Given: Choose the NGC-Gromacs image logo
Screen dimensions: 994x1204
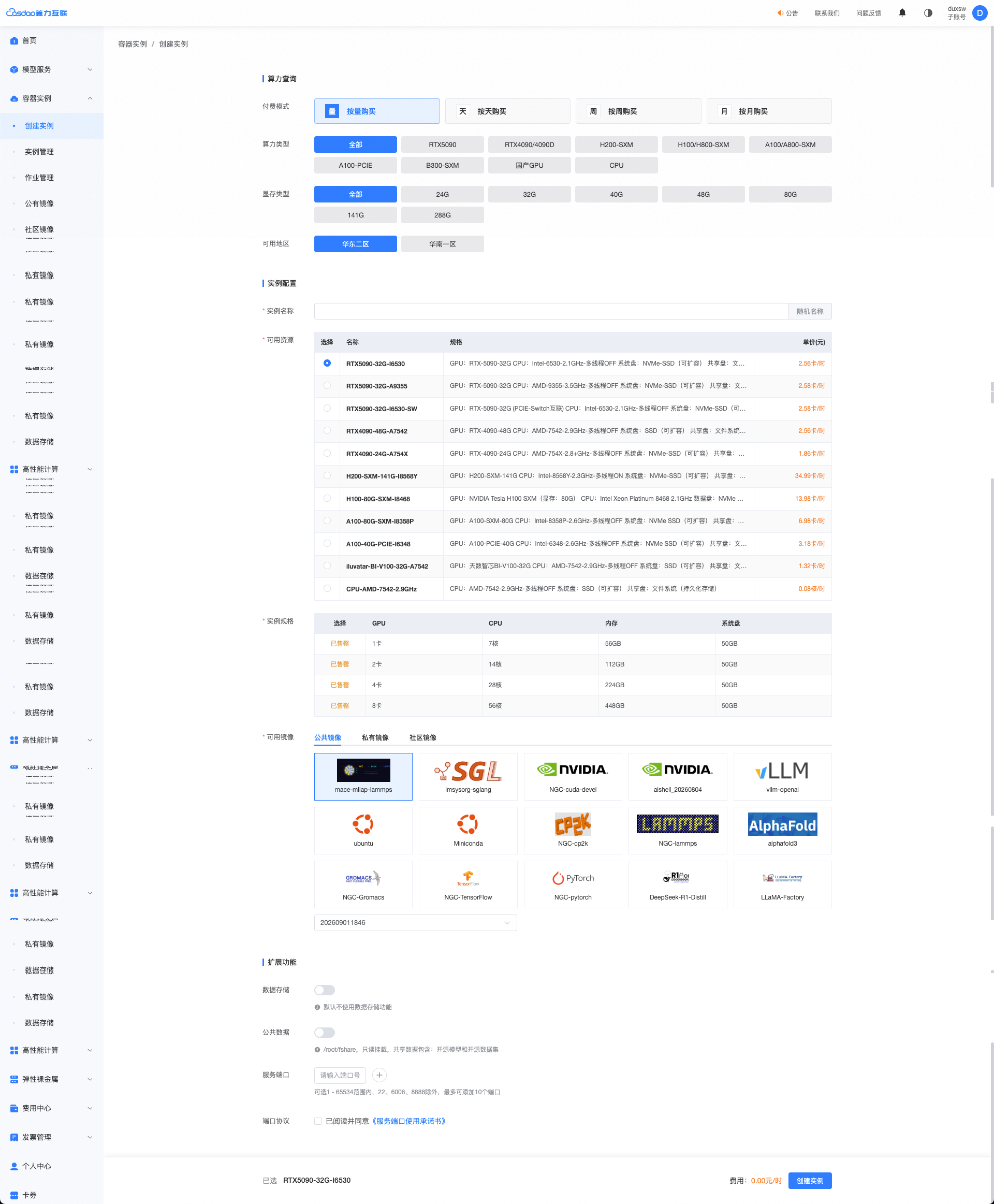Looking at the screenshot, I should click(363, 878).
